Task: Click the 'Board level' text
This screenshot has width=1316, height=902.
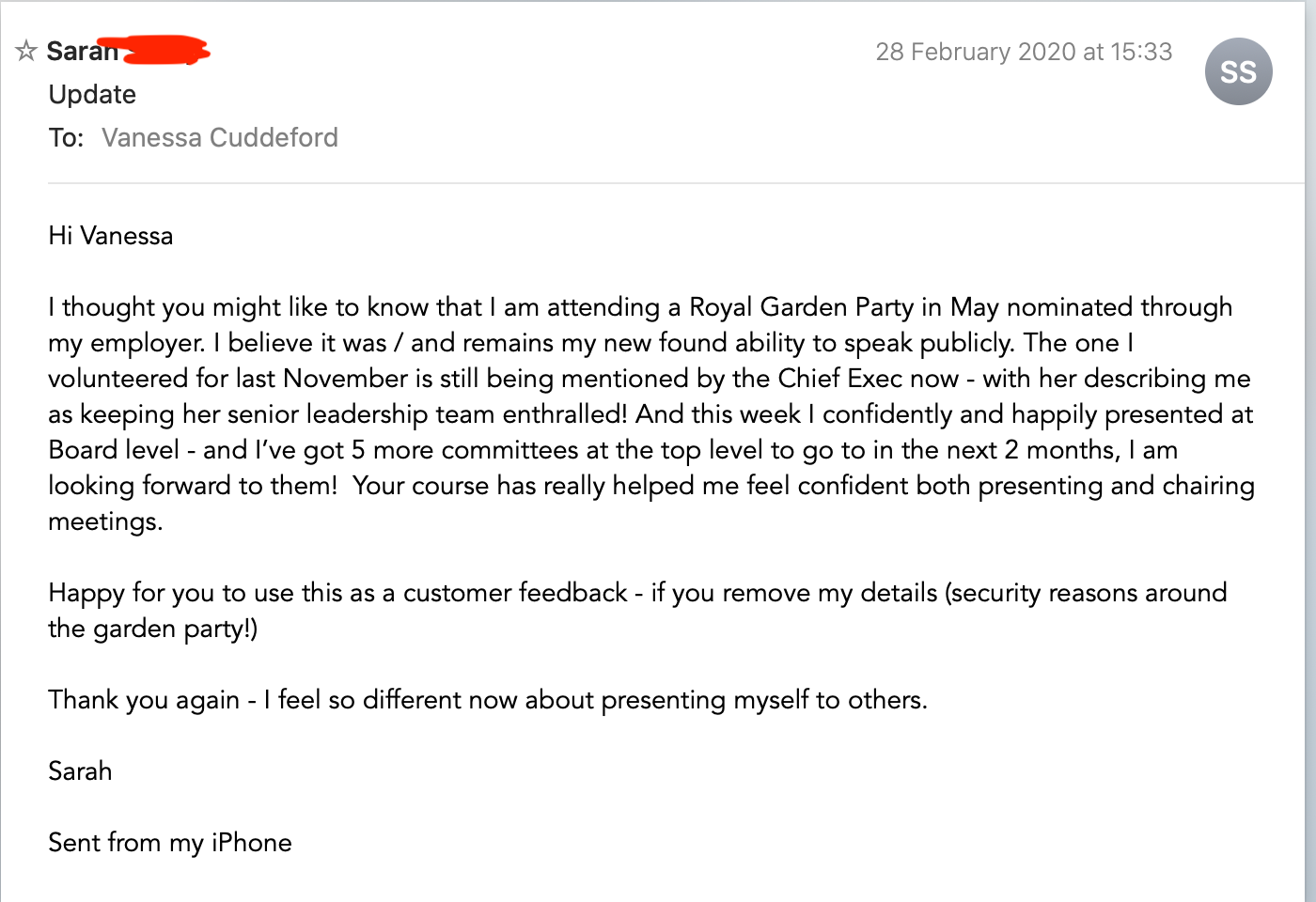Action: pos(114,449)
